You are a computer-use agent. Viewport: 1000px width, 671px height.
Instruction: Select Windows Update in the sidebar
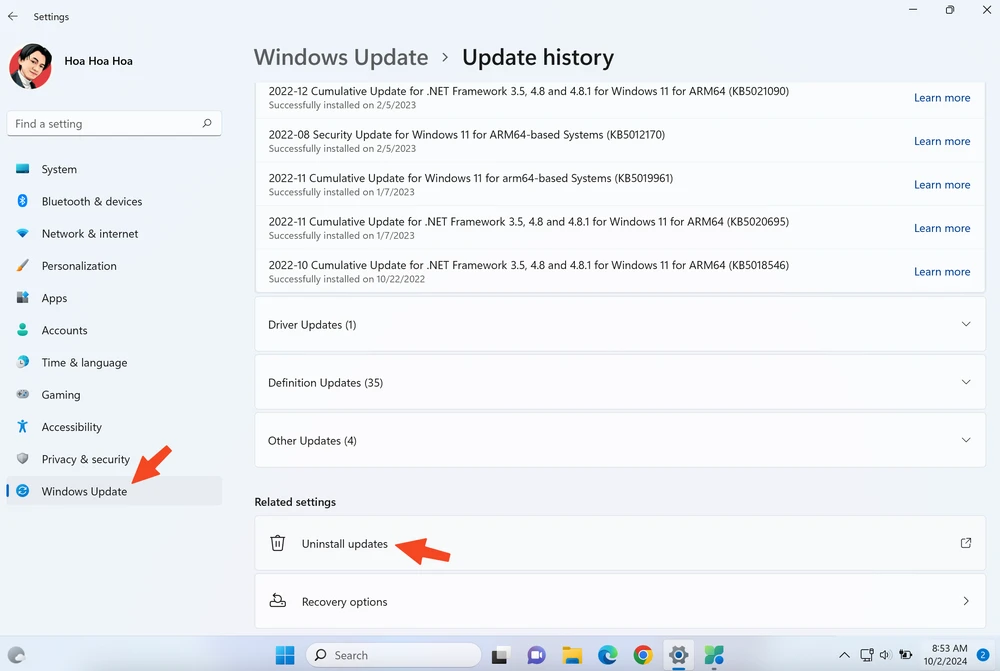coord(84,491)
